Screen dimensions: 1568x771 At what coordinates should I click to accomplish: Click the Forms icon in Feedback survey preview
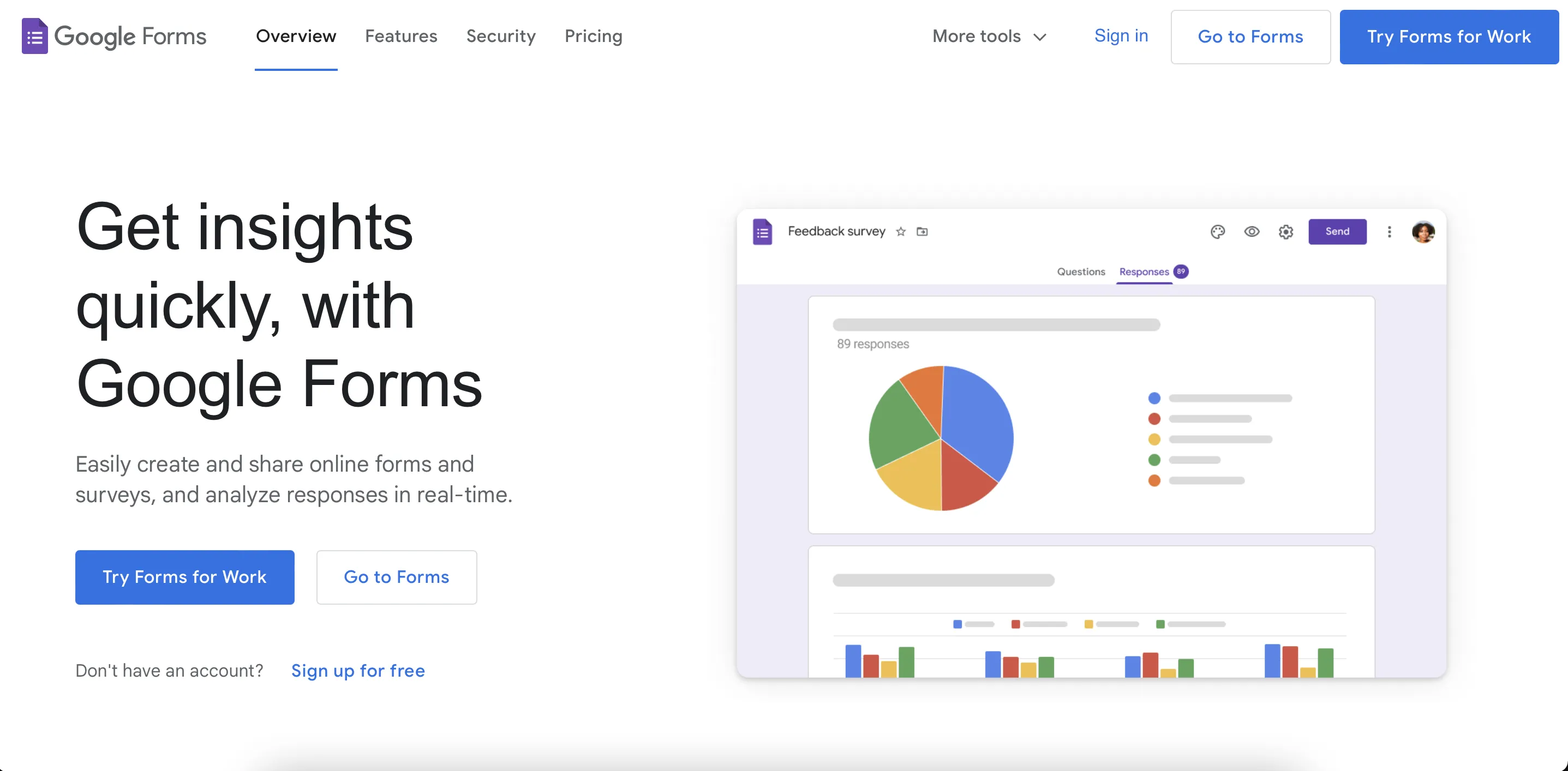[x=762, y=232]
